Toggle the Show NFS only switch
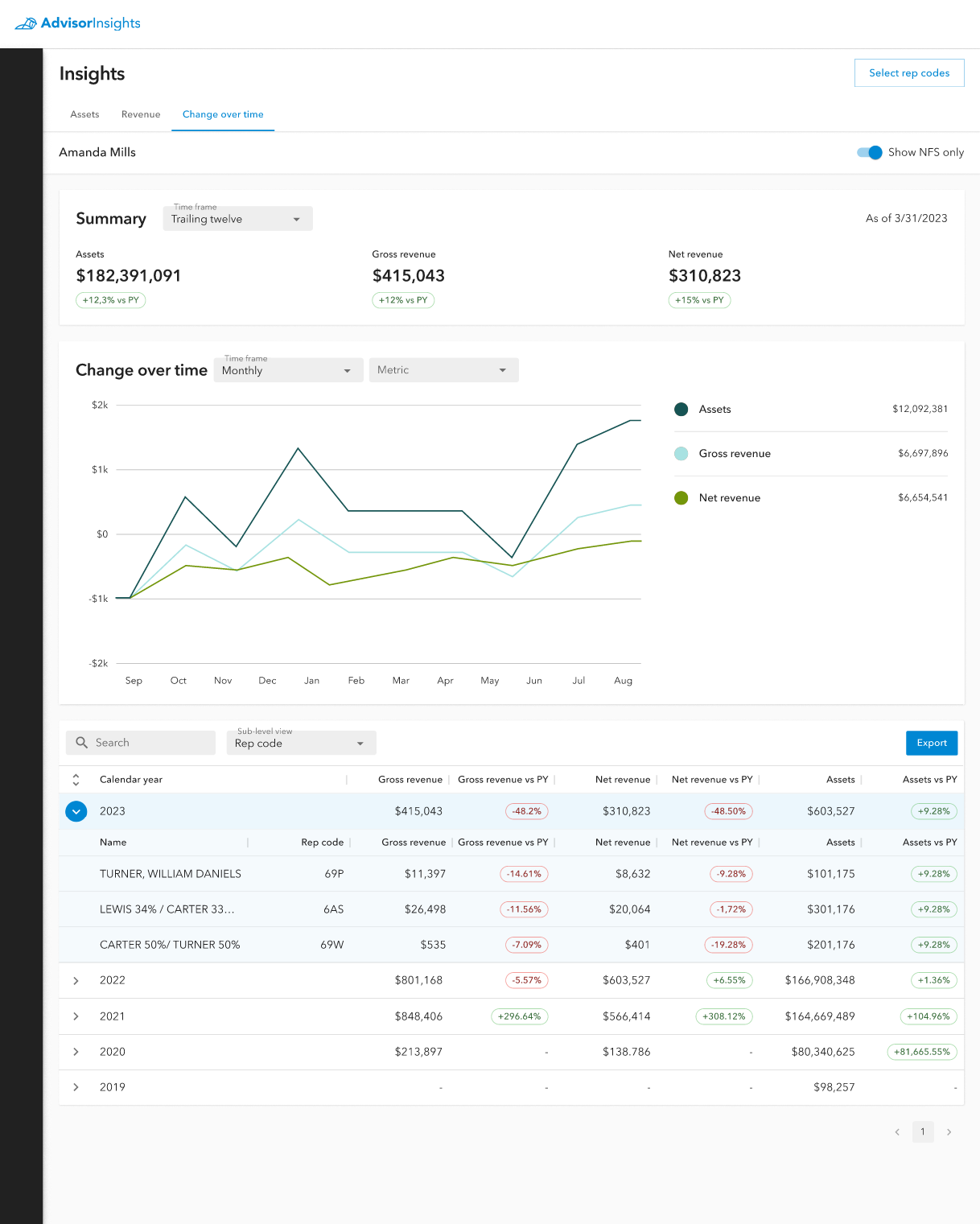This screenshot has width=980, height=1224. tap(870, 153)
